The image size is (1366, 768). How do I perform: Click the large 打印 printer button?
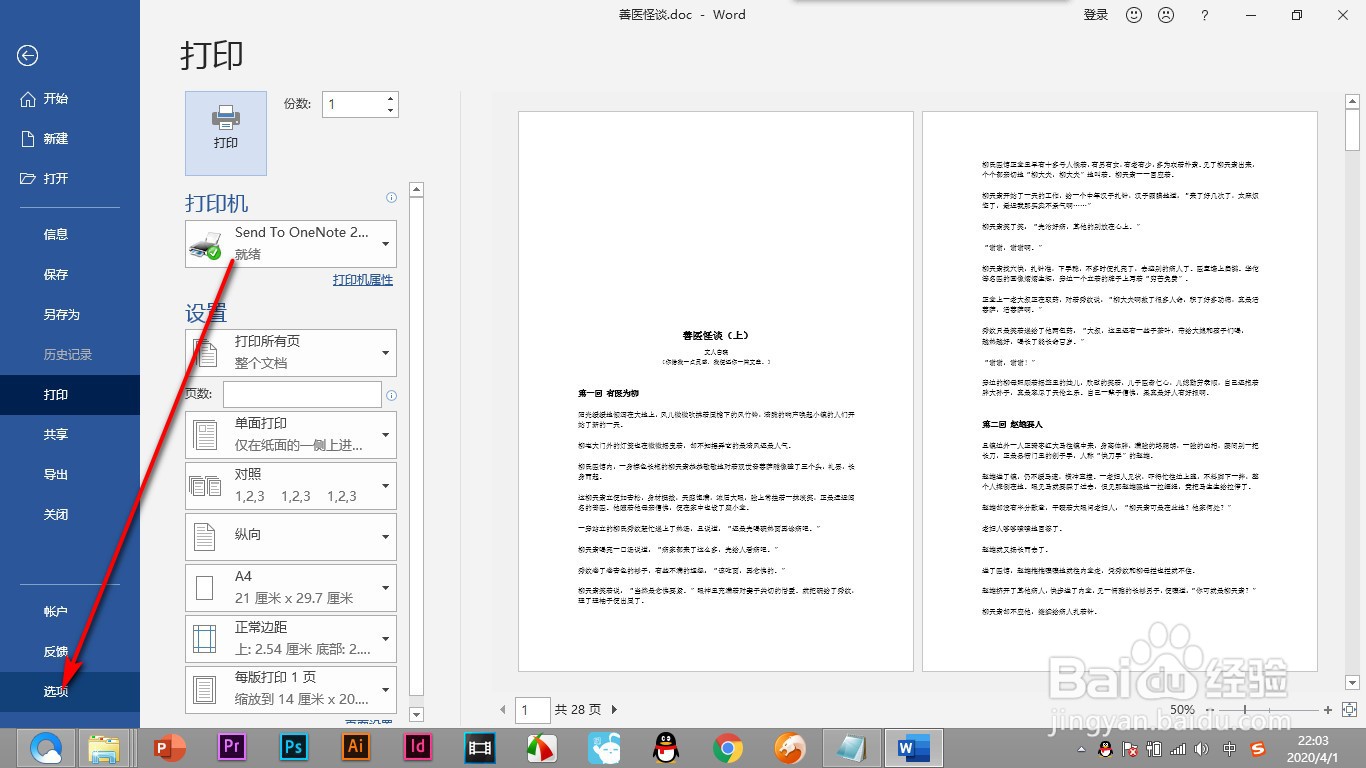(226, 133)
